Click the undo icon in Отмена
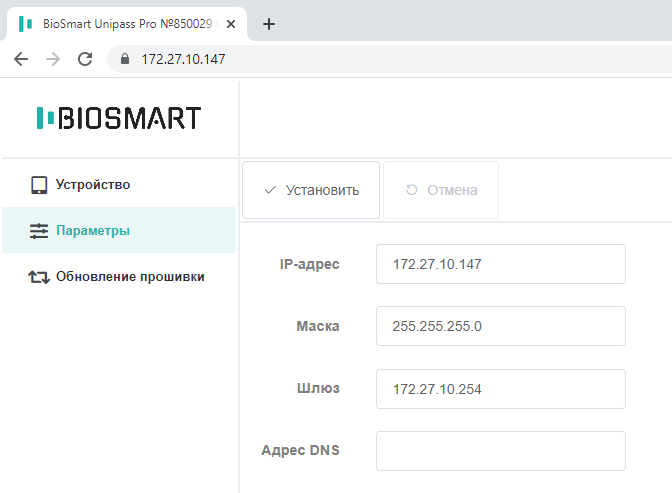672x493 pixels. point(411,190)
